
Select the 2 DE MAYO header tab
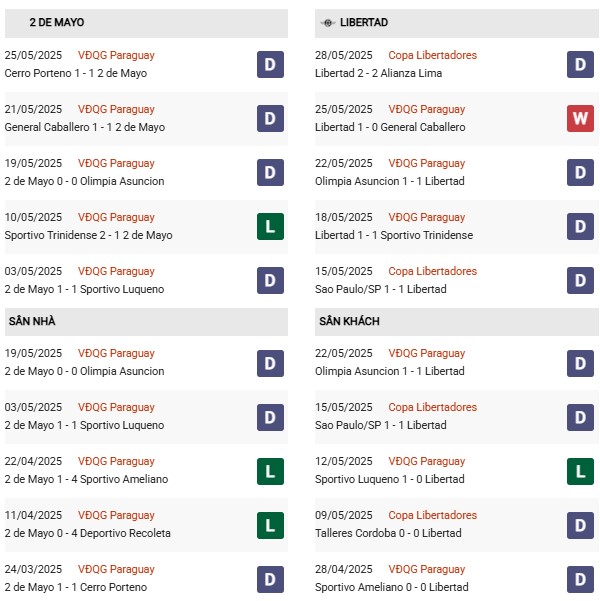tap(146, 23)
